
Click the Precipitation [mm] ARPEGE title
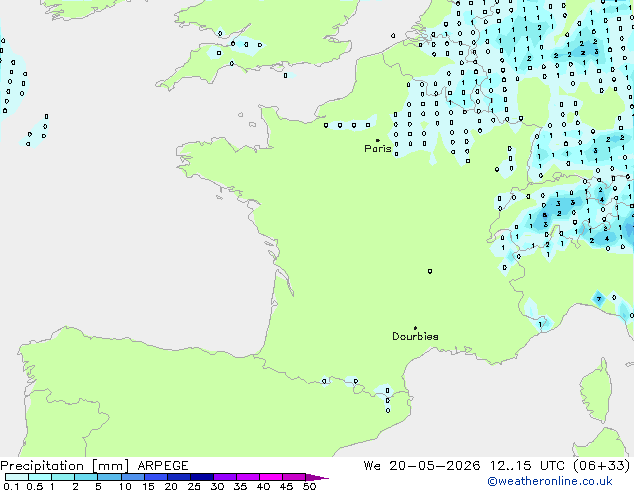pos(94,466)
